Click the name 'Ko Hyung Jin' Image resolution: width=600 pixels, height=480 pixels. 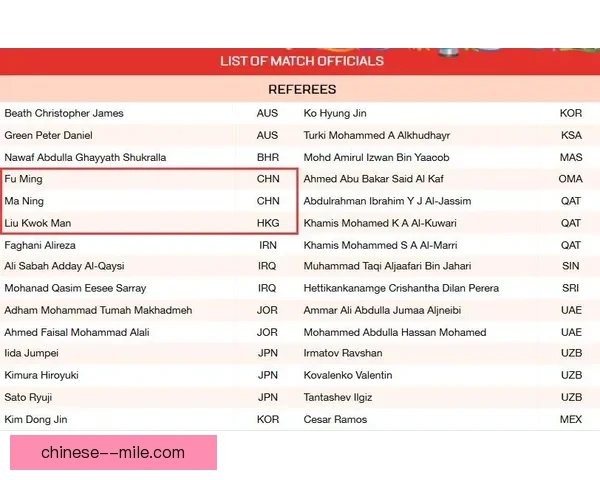(335, 113)
